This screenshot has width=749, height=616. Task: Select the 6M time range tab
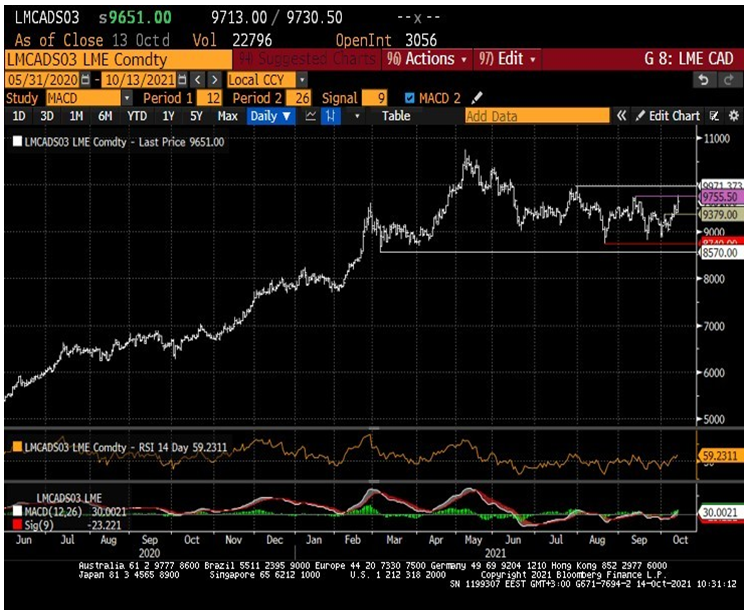(105, 116)
